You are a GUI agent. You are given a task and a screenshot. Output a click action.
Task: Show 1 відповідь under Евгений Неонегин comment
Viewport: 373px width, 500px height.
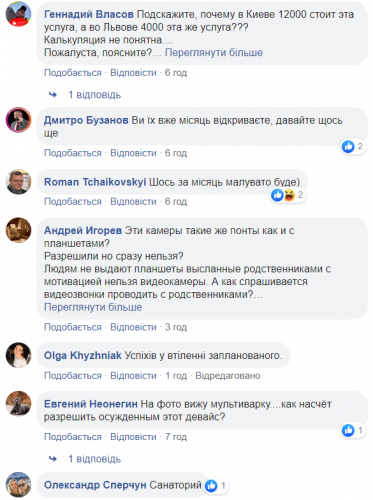pyautogui.click(x=95, y=459)
